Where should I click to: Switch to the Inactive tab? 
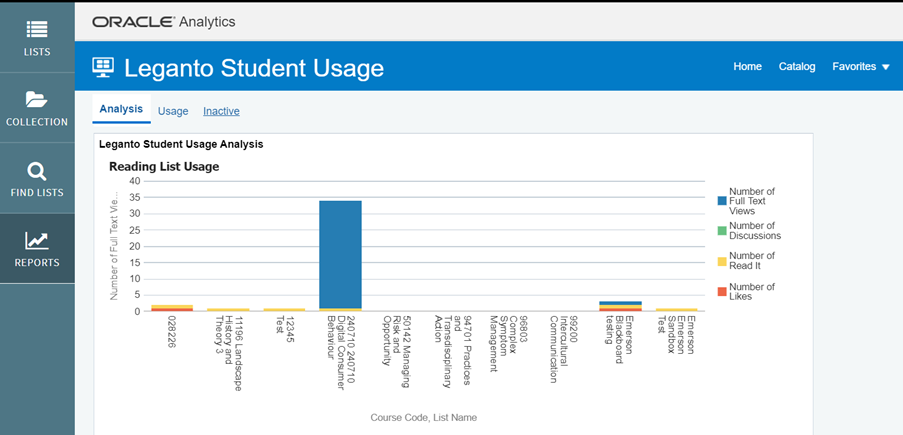221,111
